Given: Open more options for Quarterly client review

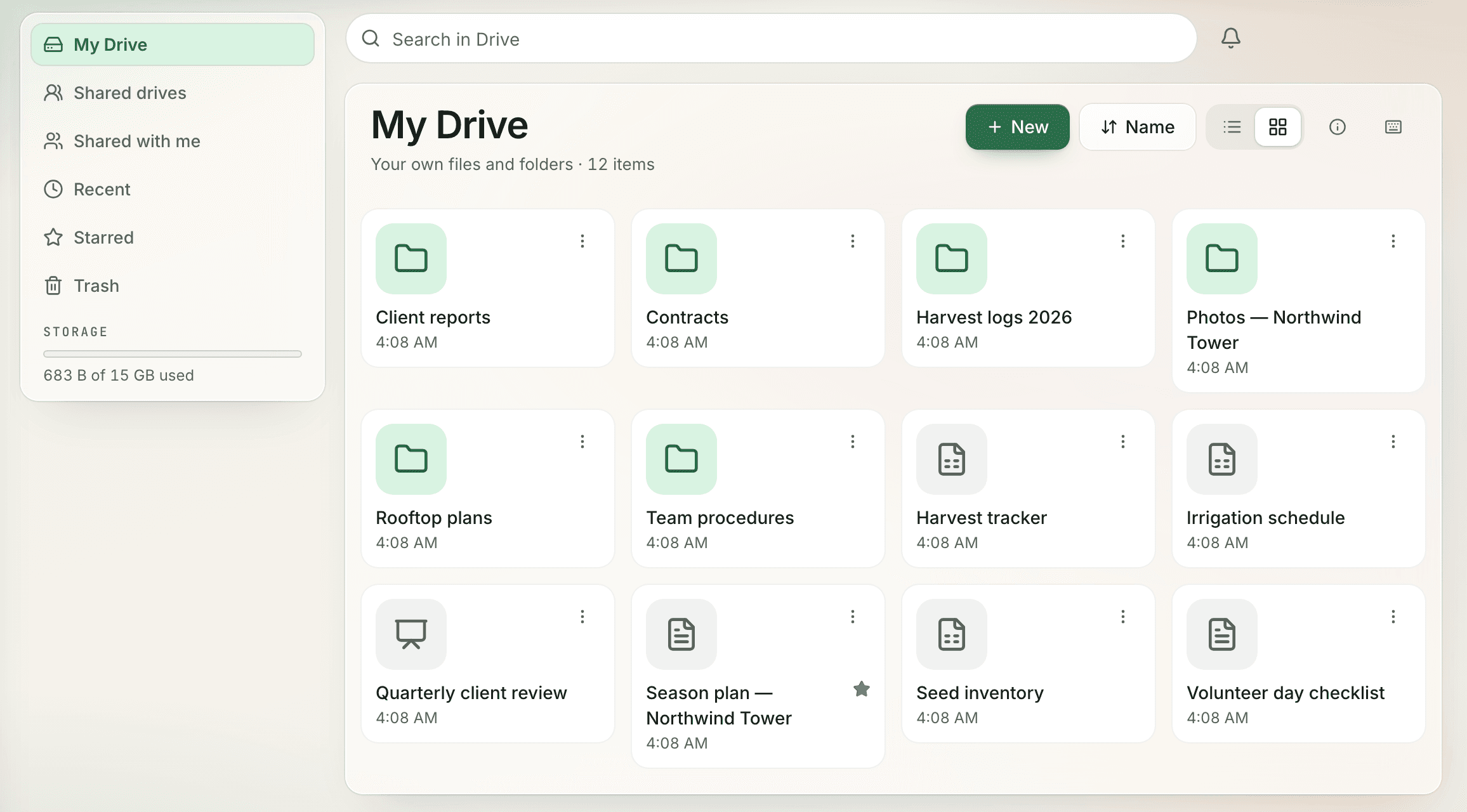Looking at the screenshot, I should [582, 617].
